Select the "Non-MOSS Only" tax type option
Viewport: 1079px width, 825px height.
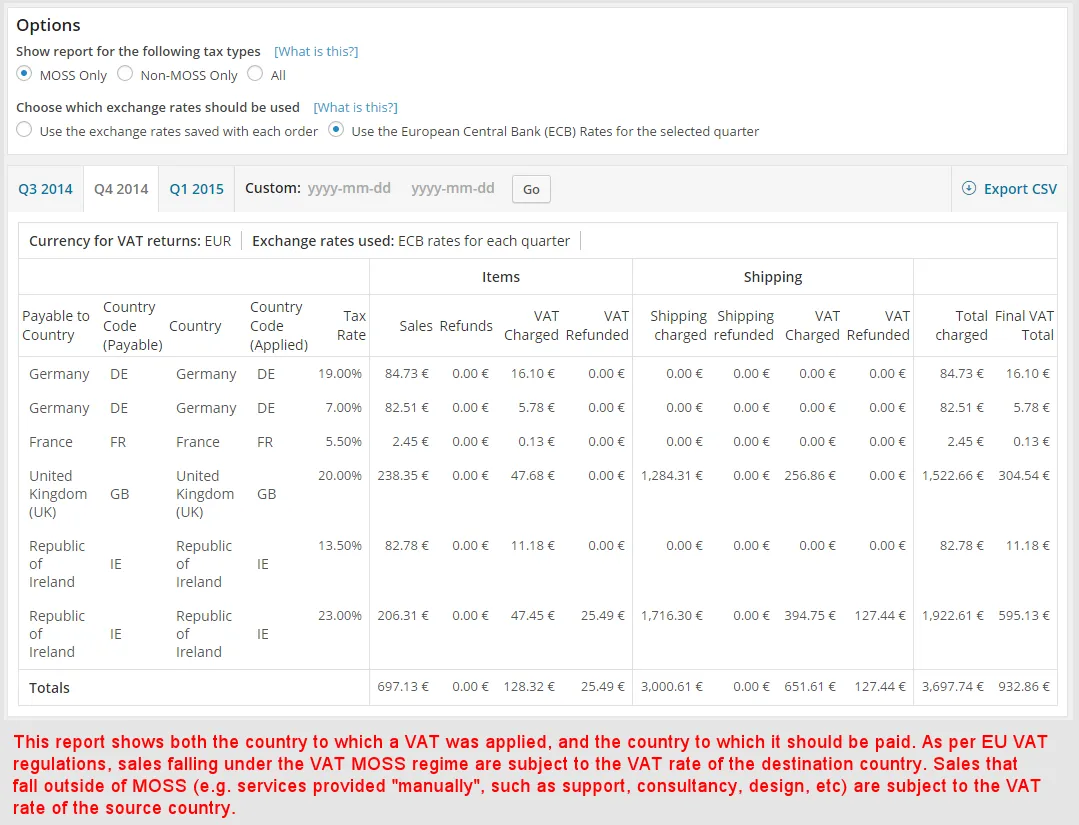coord(125,74)
